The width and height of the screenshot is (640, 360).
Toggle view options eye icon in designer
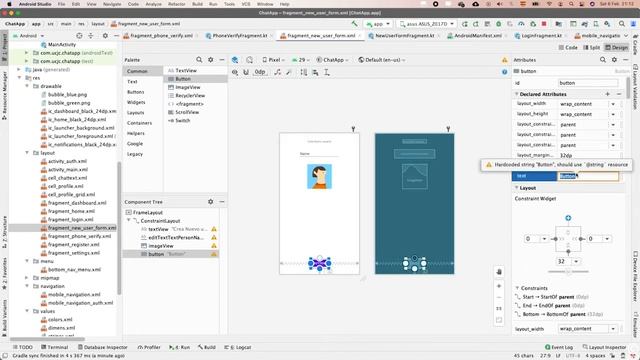pos(235,72)
